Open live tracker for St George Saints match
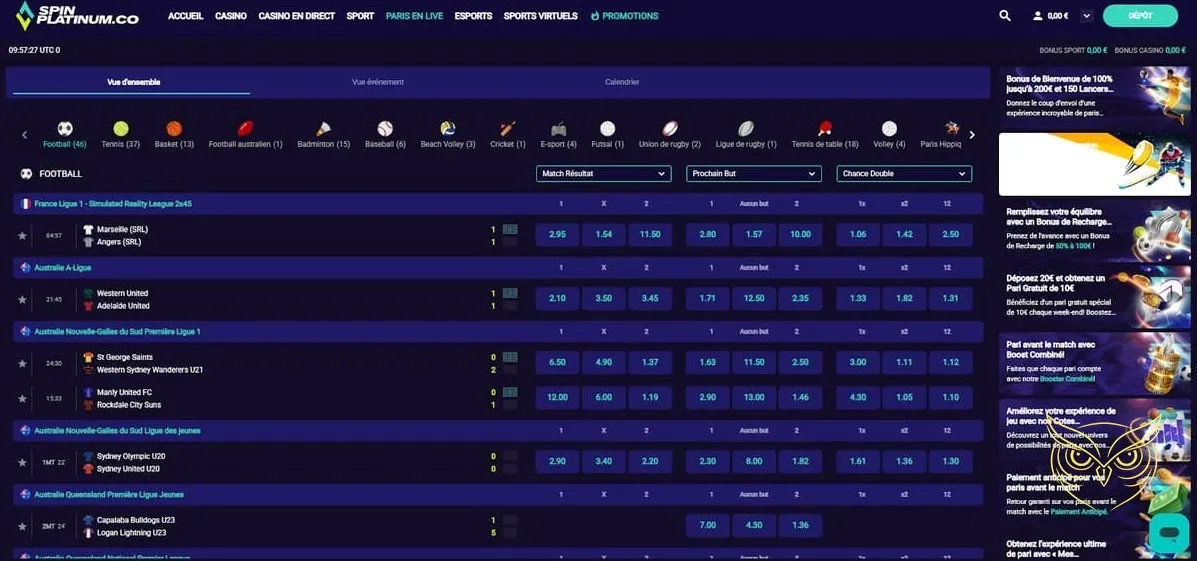 point(510,356)
